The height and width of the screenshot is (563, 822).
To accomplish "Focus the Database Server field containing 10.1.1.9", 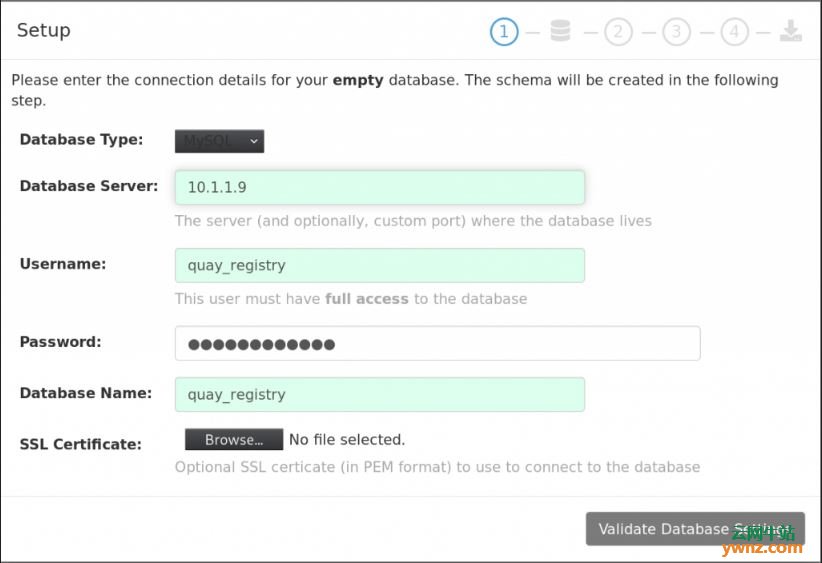I will [379, 187].
